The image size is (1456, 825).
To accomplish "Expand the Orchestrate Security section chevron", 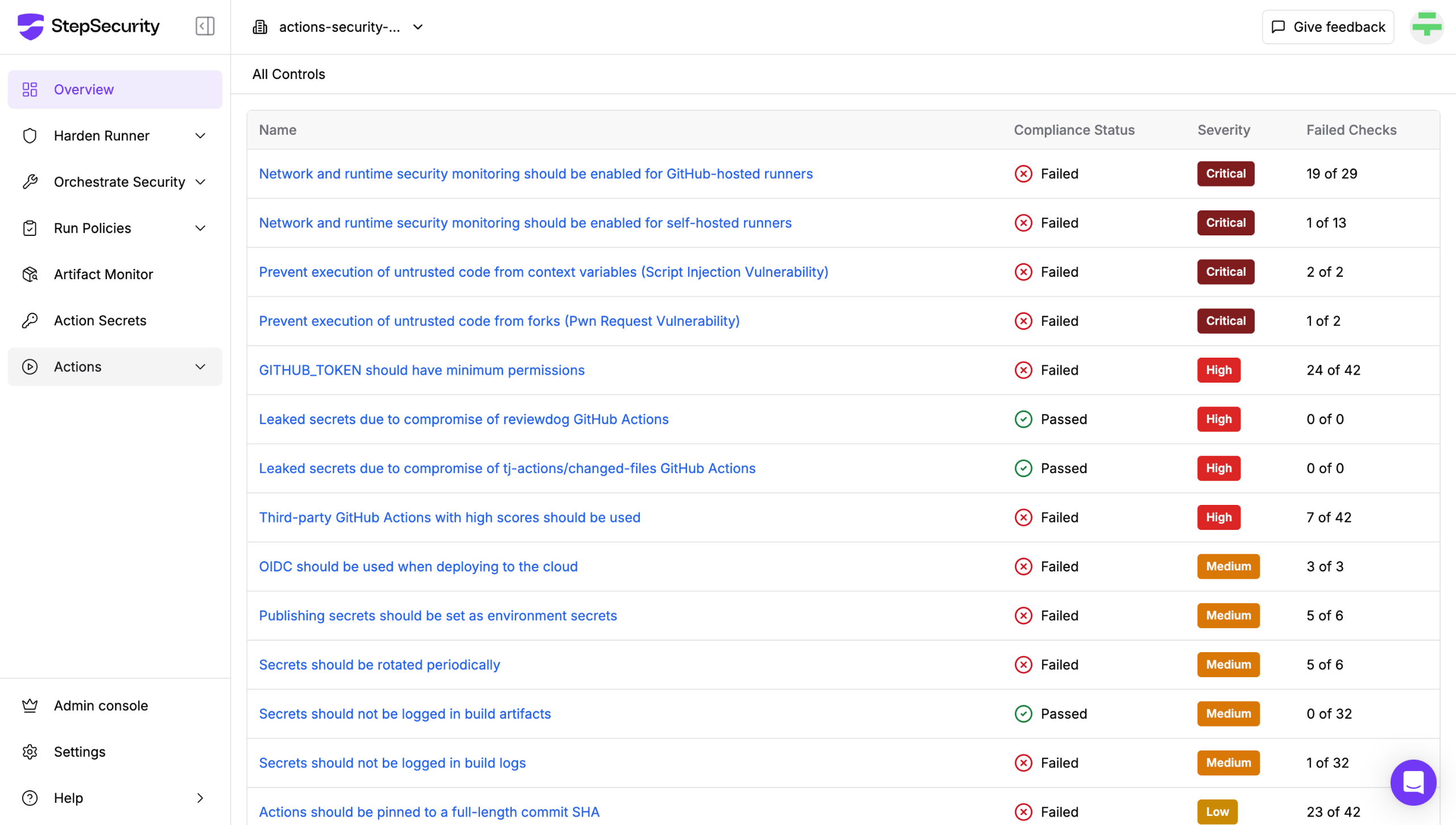I will pos(200,182).
